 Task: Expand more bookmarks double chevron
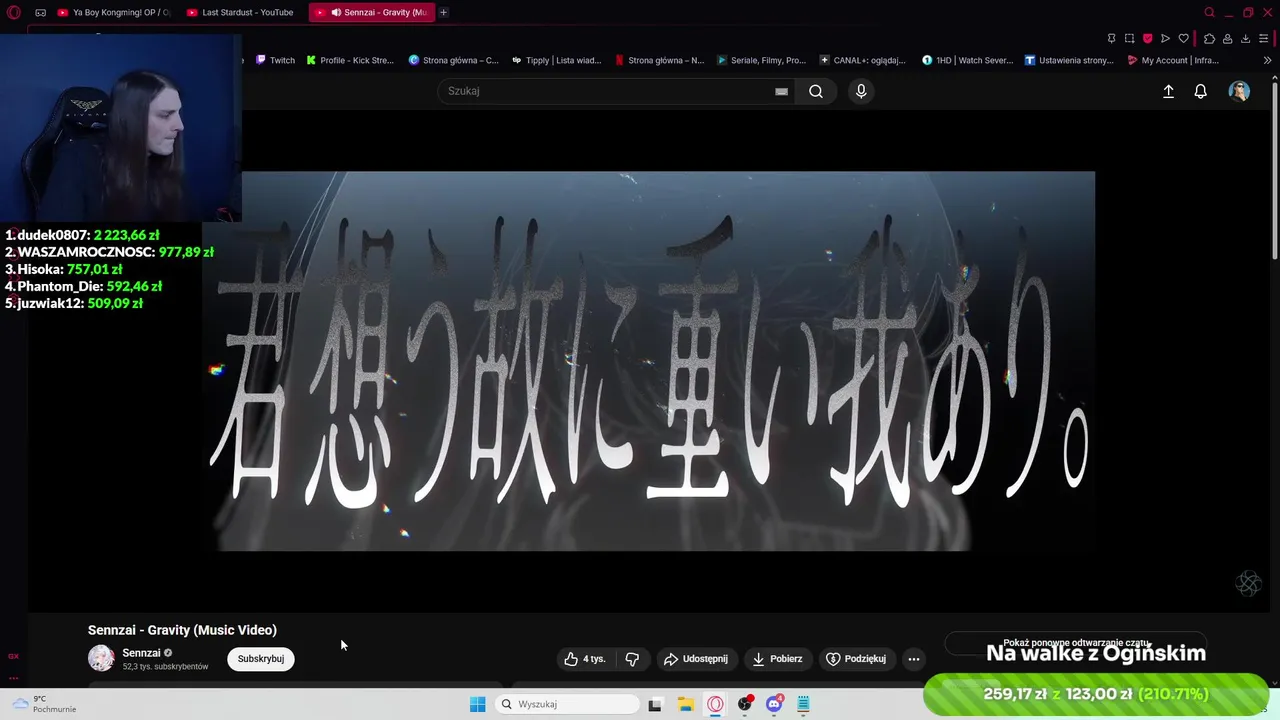coord(1267,60)
